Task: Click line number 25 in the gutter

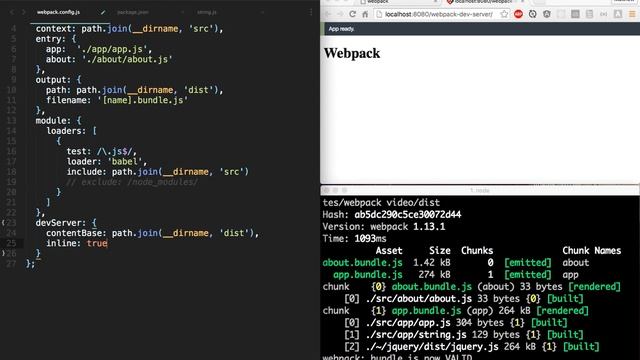Action: [x=11, y=243]
